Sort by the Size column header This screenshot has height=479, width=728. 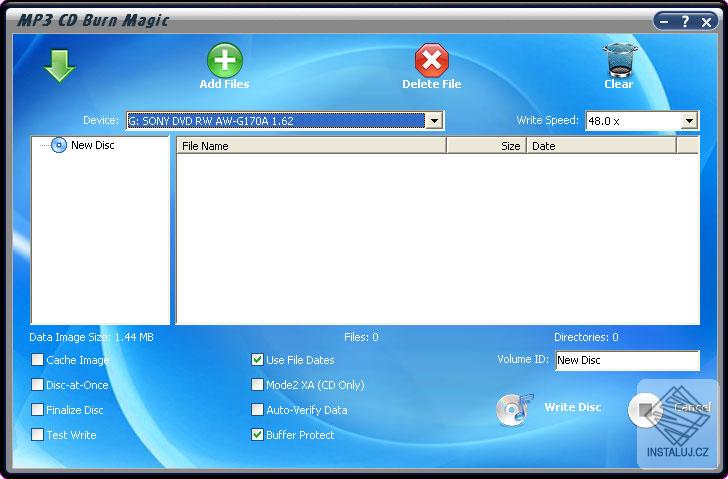(486, 146)
